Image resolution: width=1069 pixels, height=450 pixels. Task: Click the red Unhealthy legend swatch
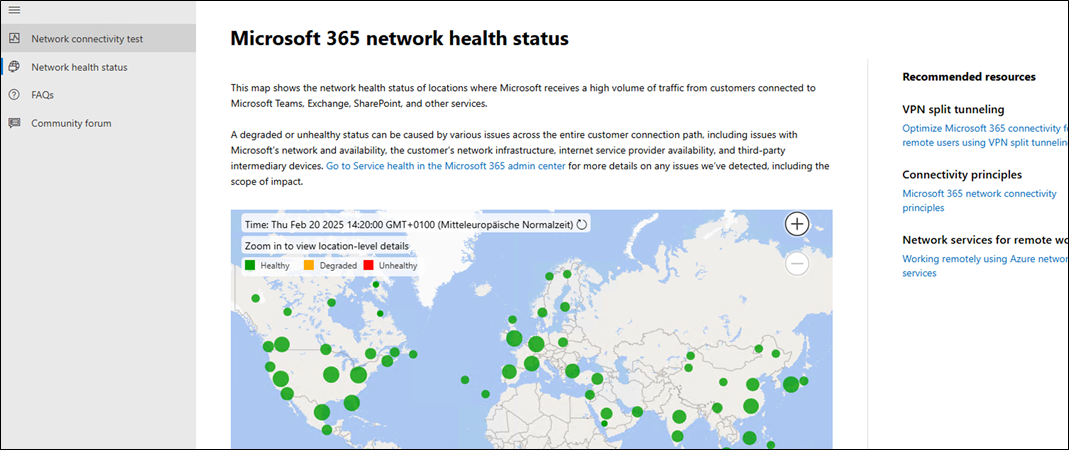point(369,266)
